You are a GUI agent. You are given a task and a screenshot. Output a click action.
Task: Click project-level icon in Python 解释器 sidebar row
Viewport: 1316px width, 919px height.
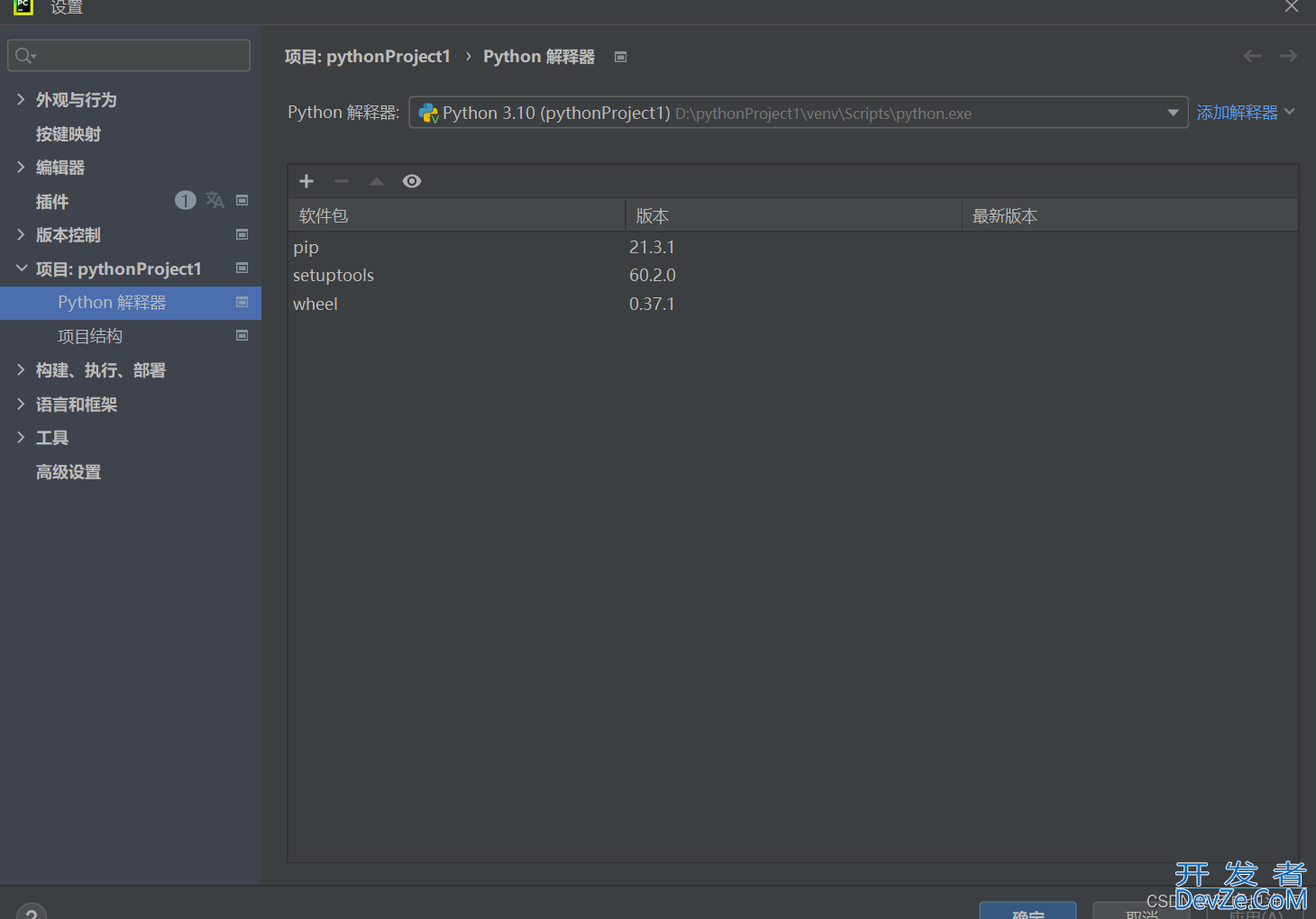coord(242,302)
